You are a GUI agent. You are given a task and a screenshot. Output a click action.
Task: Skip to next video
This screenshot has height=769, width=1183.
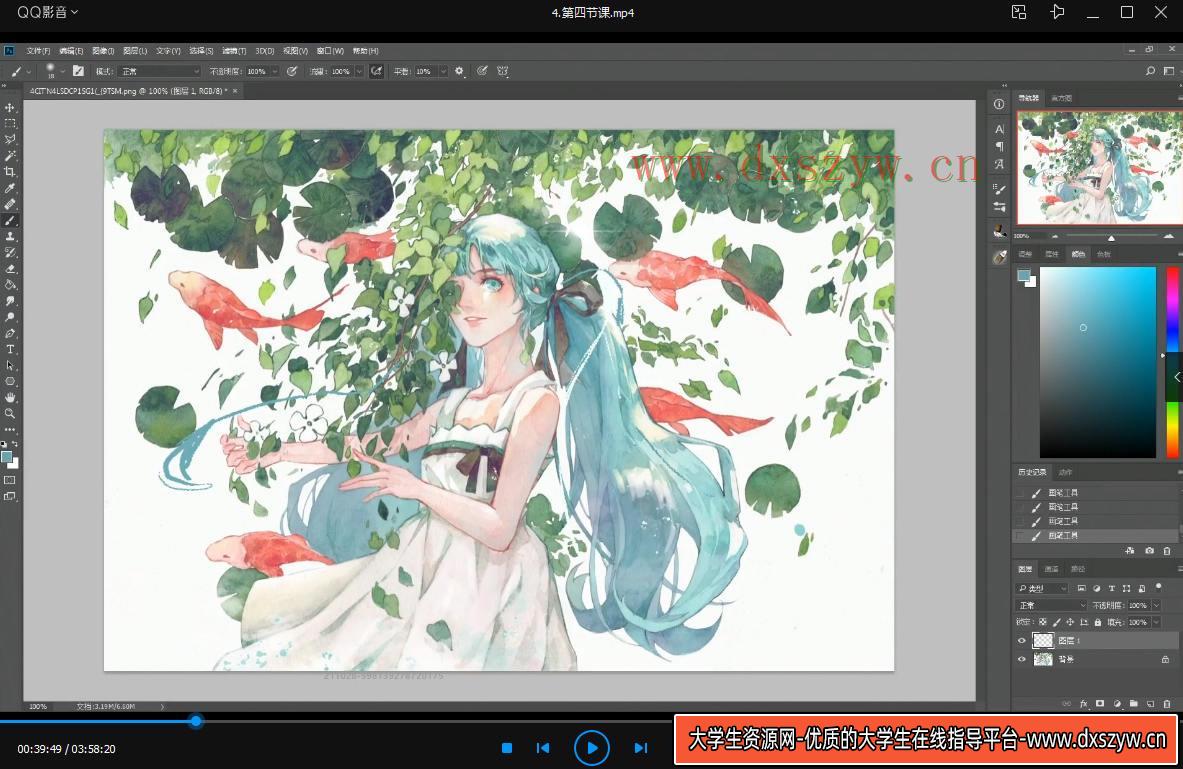[641, 748]
